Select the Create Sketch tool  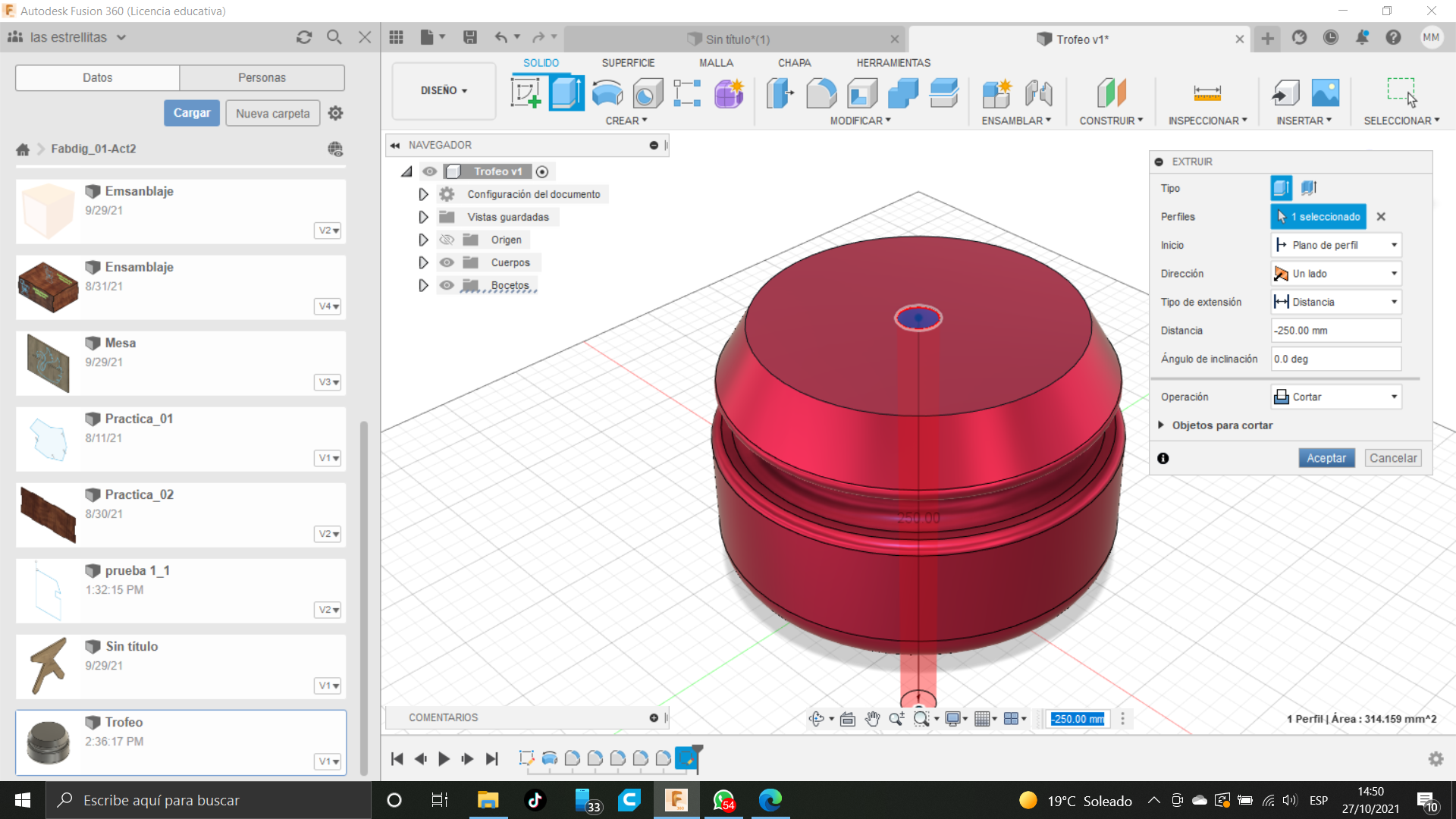point(526,93)
